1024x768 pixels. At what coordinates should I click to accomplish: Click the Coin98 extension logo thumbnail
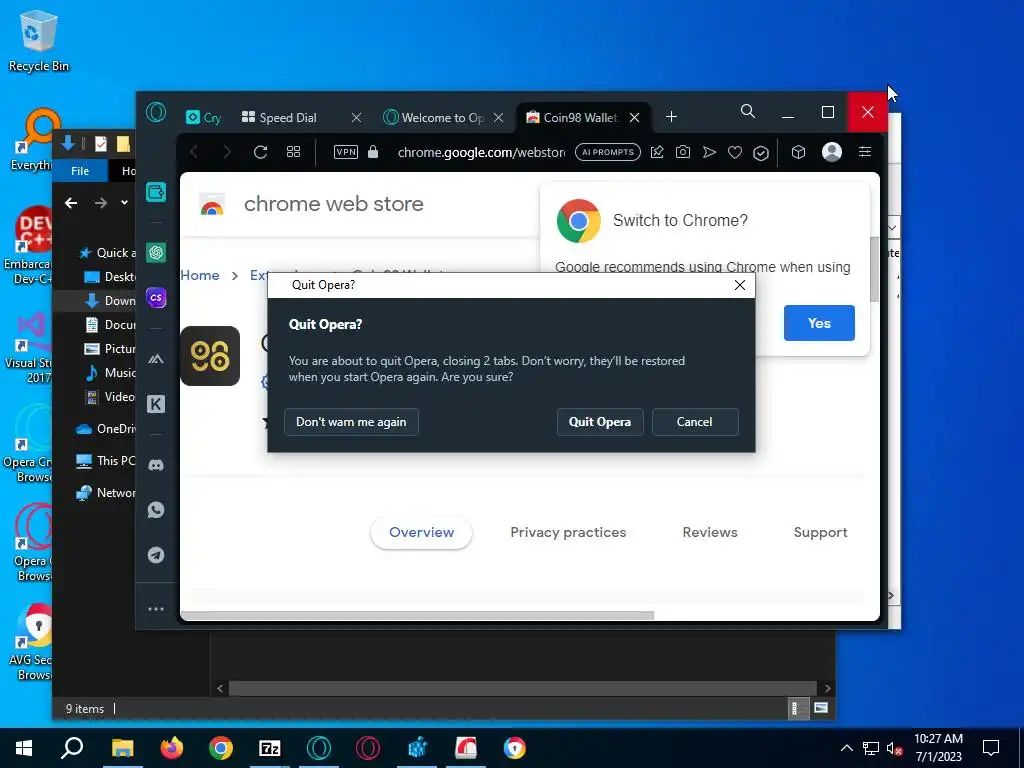pyautogui.click(x=210, y=356)
